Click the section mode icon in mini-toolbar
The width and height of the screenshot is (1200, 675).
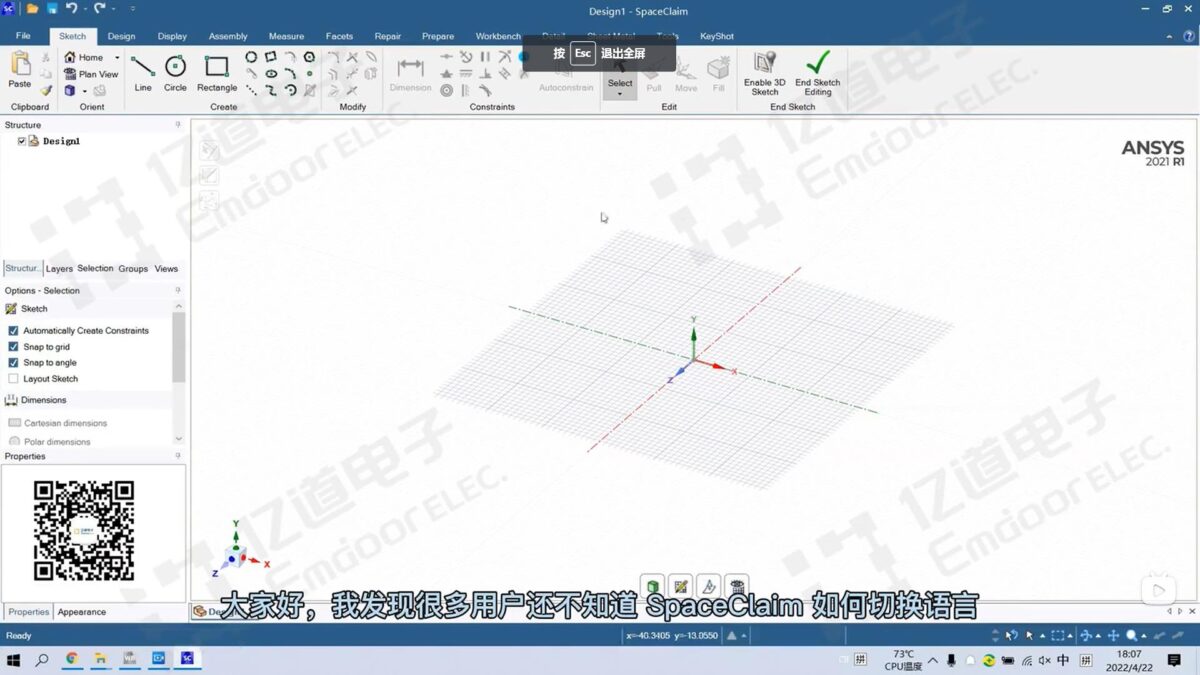(x=708, y=586)
